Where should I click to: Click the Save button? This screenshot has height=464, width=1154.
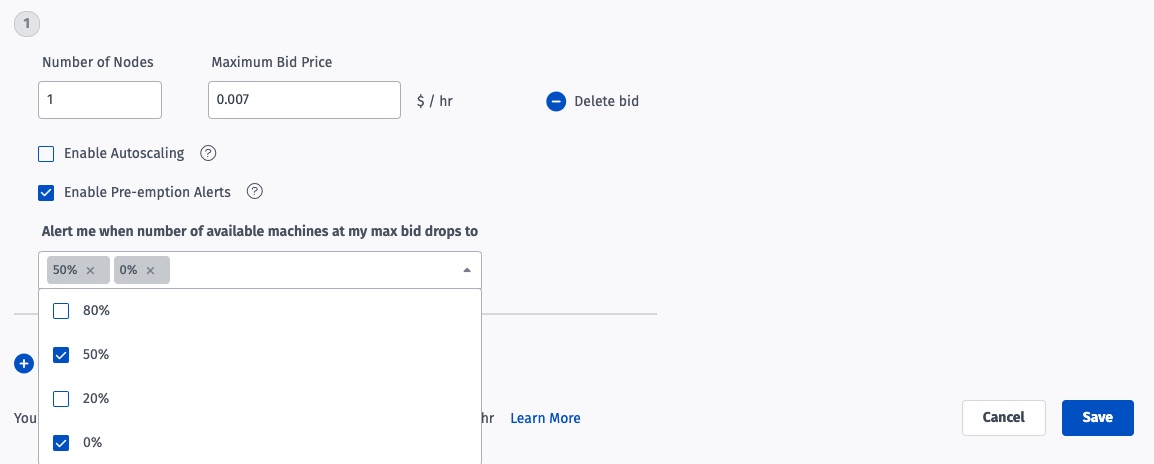(x=1097, y=418)
